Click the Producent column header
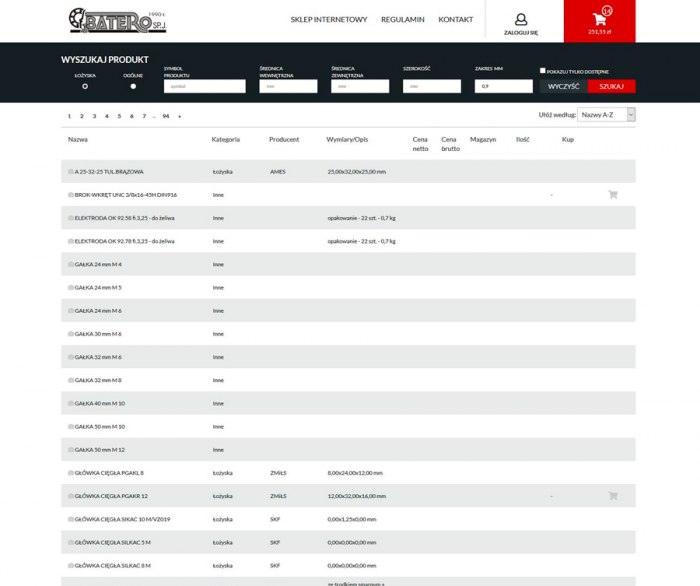 pos(284,139)
